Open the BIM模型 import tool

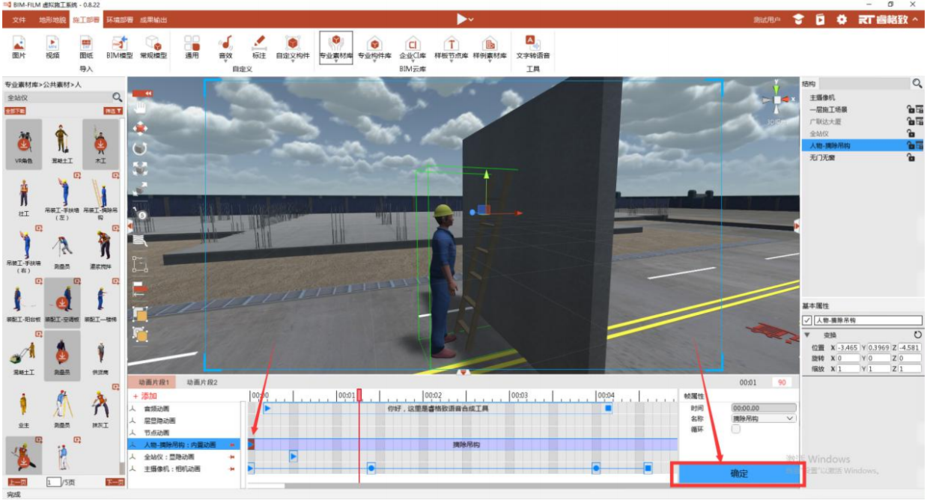120,47
